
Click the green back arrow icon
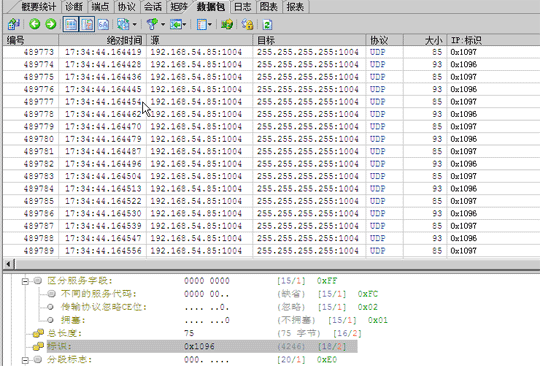[x=34, y=24]
